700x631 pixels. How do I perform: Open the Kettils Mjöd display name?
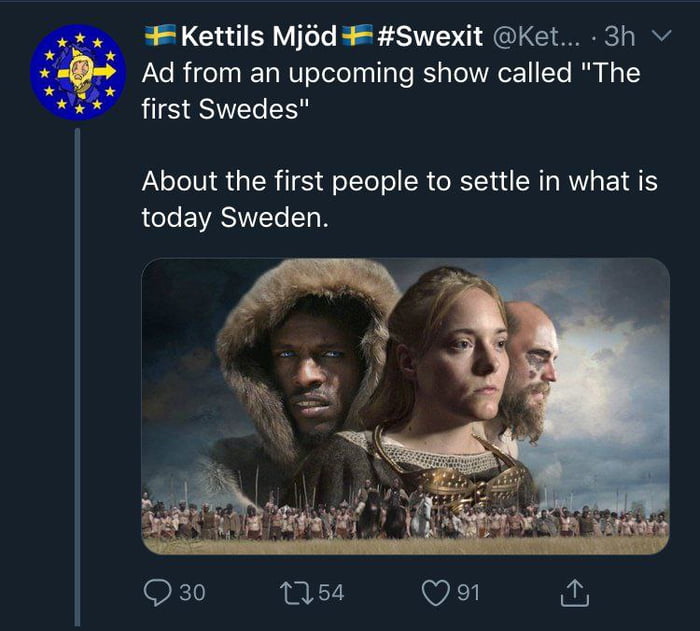[257, 38]
